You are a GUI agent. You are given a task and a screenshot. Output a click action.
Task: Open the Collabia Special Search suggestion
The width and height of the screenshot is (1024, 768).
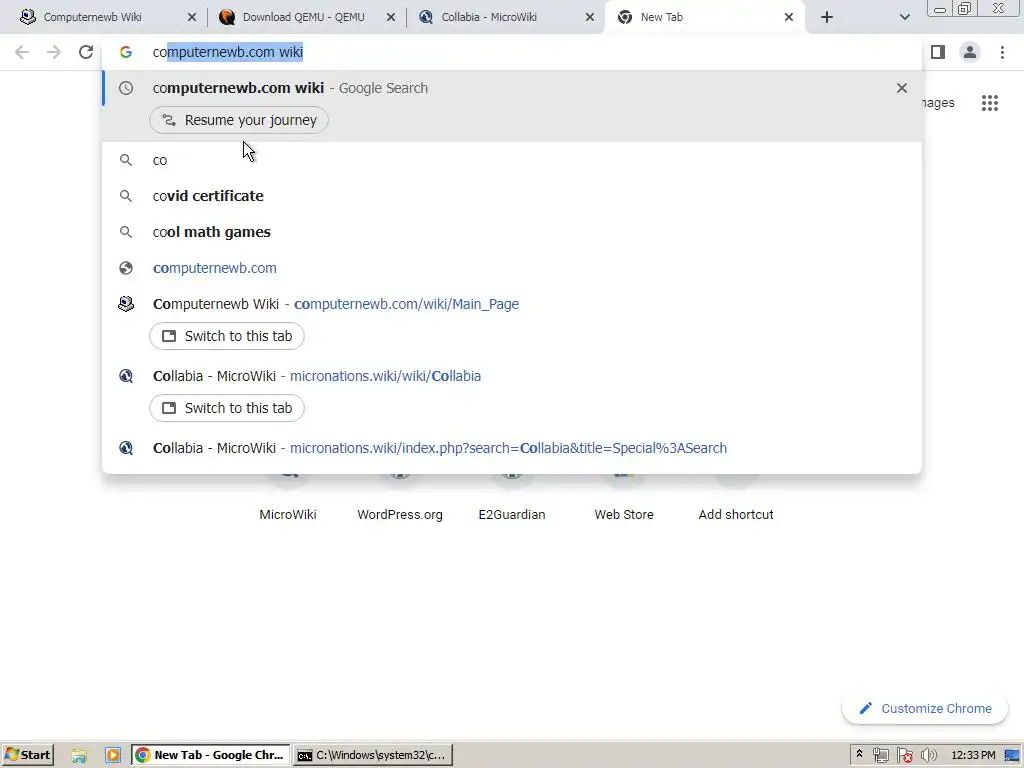(x=511, y=448)
